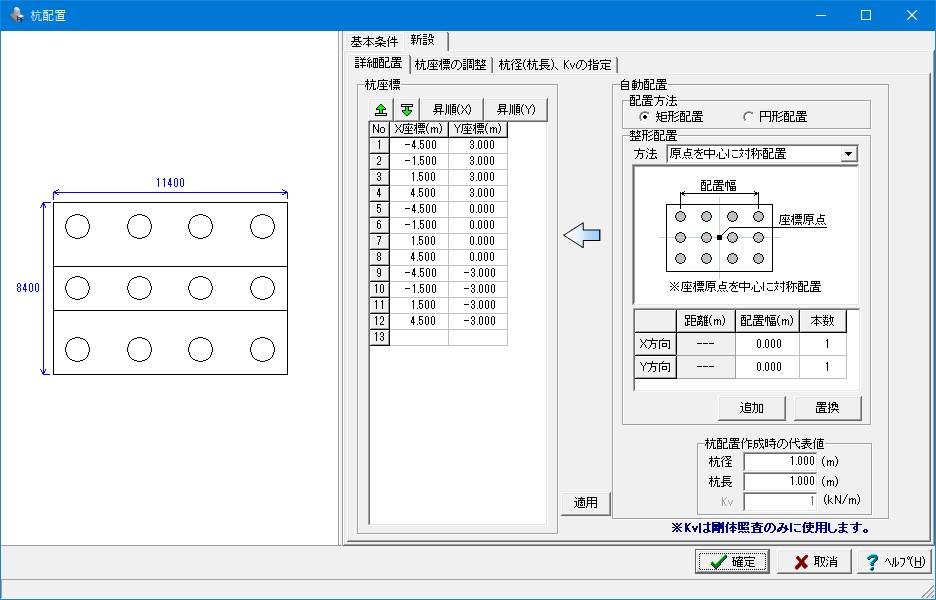Click X方向 距離 cell
The height and width of the screenshot is (600, 936).
[x=706, y=344]
